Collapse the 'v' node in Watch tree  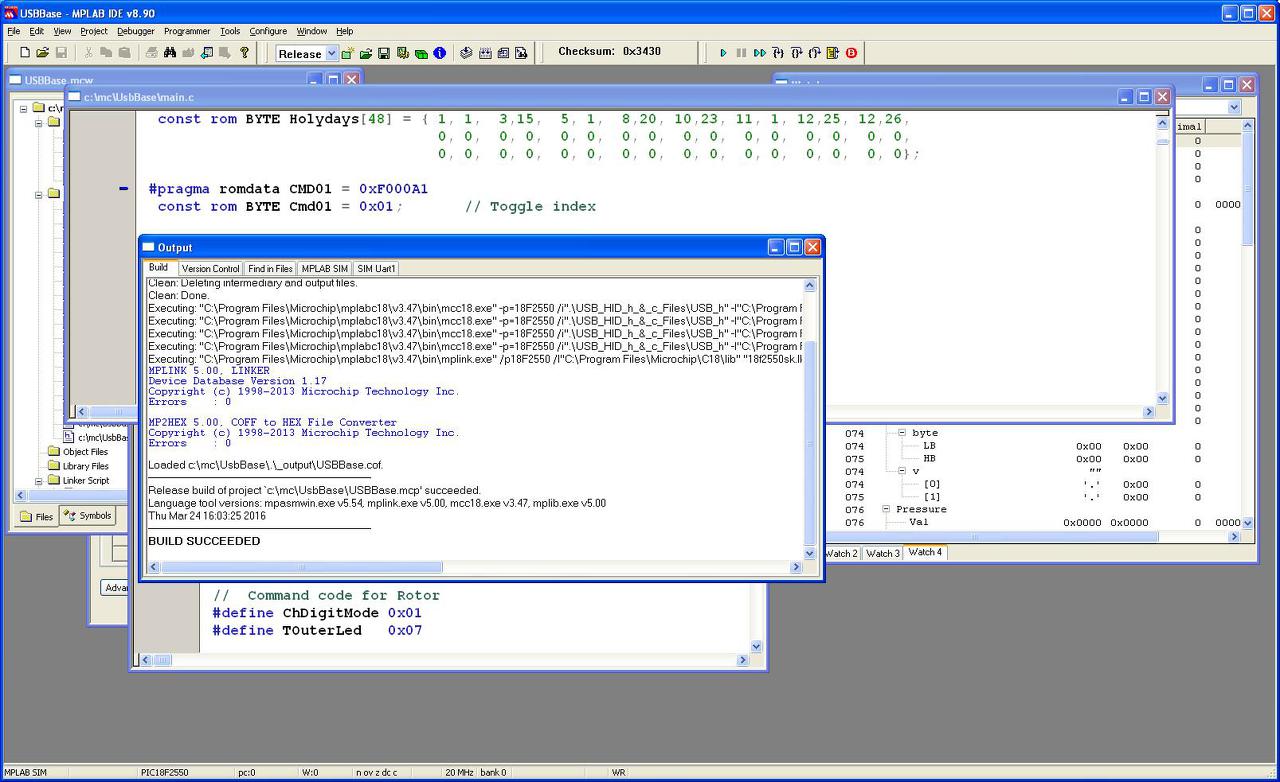coord(901,471)
